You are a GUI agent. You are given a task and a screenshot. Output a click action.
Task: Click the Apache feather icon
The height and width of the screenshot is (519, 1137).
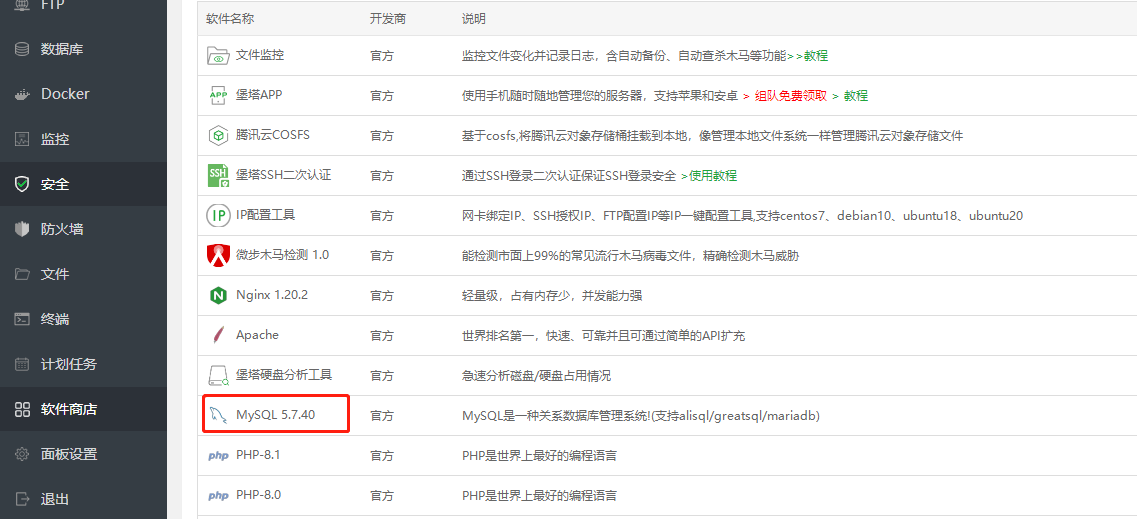point(218,335)
